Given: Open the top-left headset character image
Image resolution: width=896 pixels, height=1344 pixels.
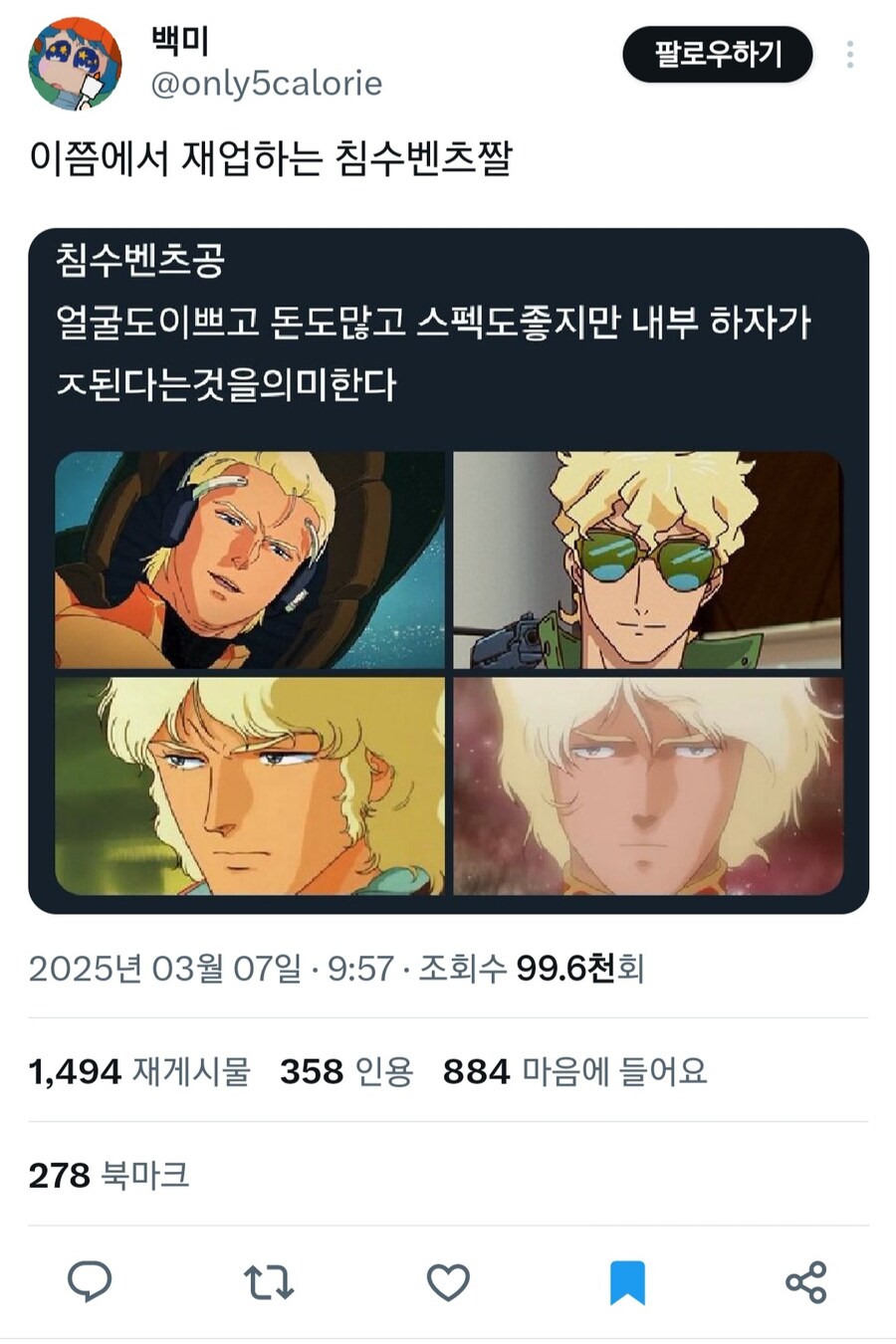Looking at the screenshot, I should pos(250,560).
